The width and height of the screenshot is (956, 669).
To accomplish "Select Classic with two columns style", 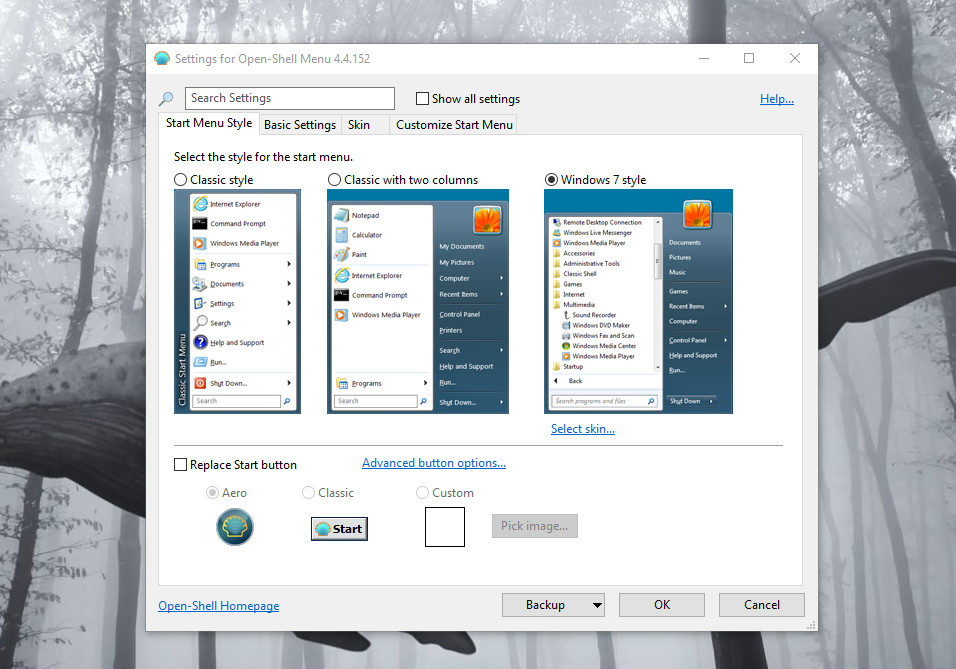I will 333,179.
